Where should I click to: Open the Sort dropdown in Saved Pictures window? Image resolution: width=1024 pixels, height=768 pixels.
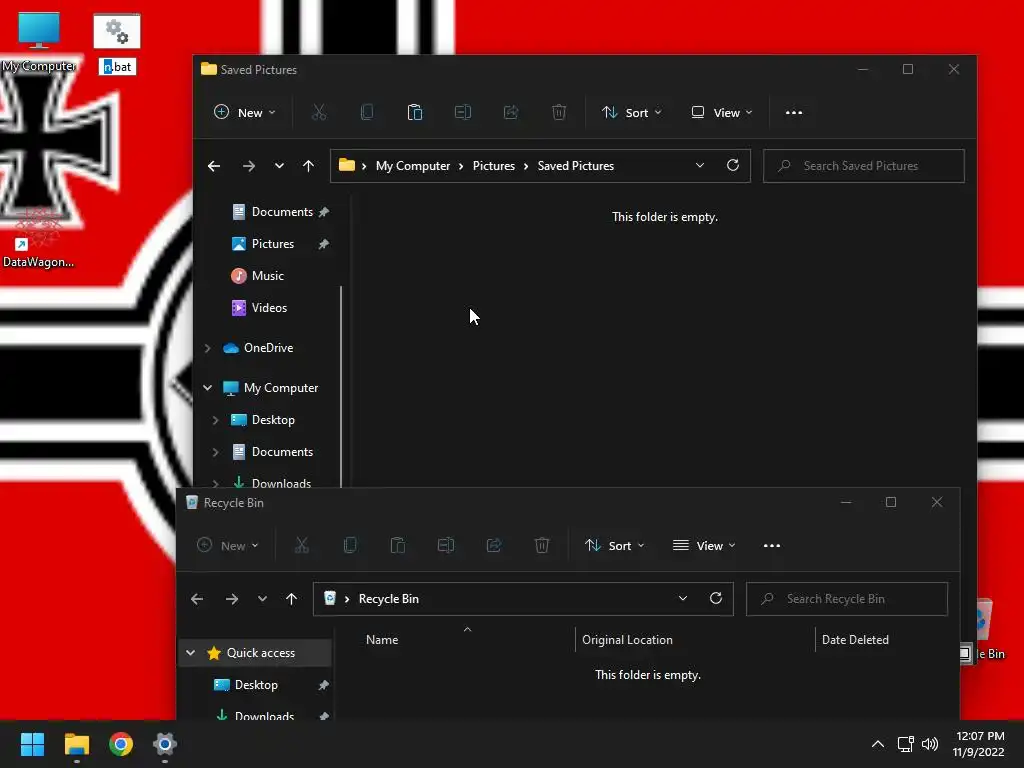point(632,112)
